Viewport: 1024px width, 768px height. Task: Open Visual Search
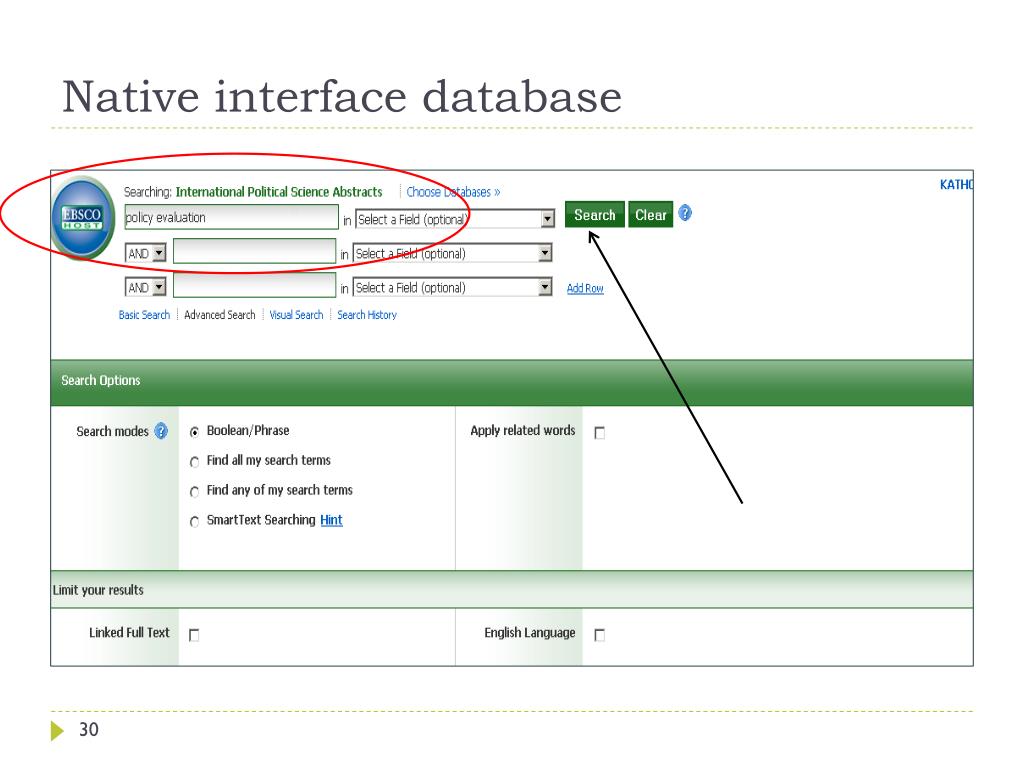(x=296, y=315)
